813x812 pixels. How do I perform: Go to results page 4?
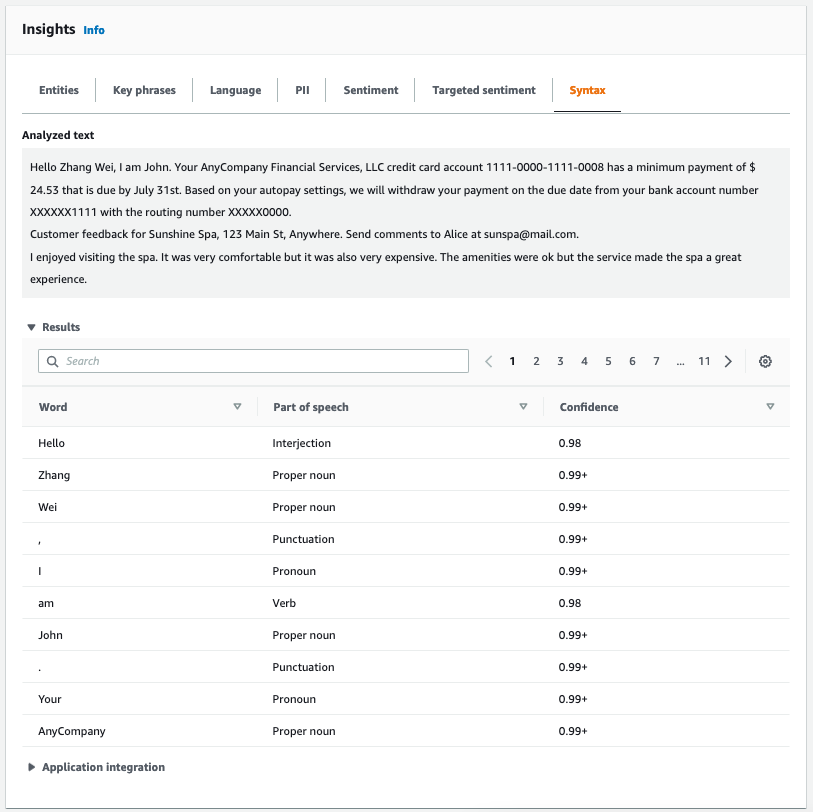[584, 361]
